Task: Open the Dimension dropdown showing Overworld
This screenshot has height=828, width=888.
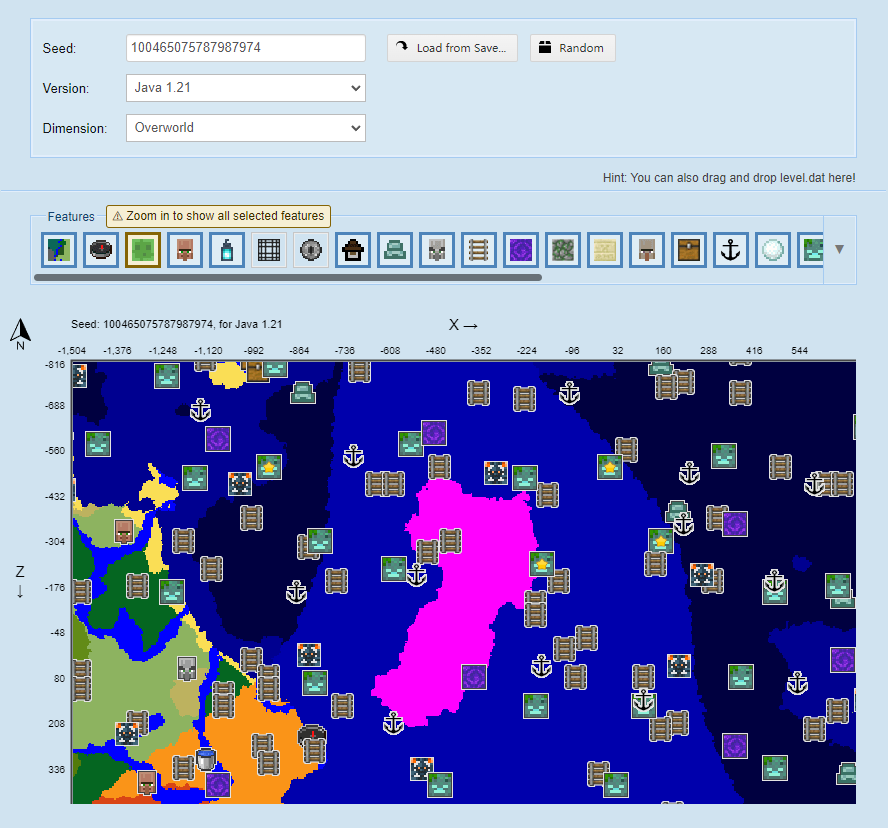Action: pyautogui.click(x=246, y=128)
